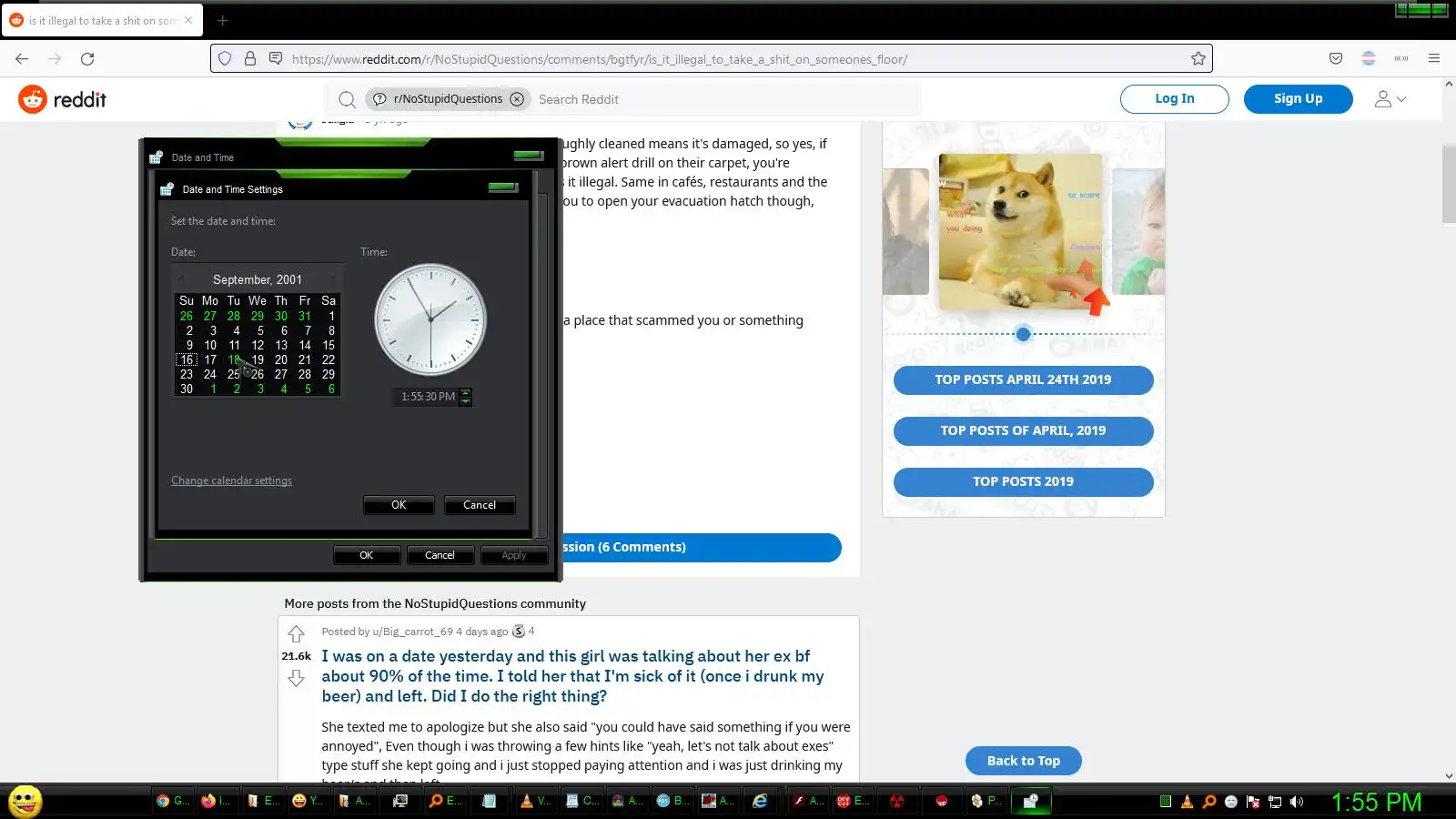
Task: Open Internet Explorer from the taskbar
Action: pyautogui.click(x=760, y=801)
